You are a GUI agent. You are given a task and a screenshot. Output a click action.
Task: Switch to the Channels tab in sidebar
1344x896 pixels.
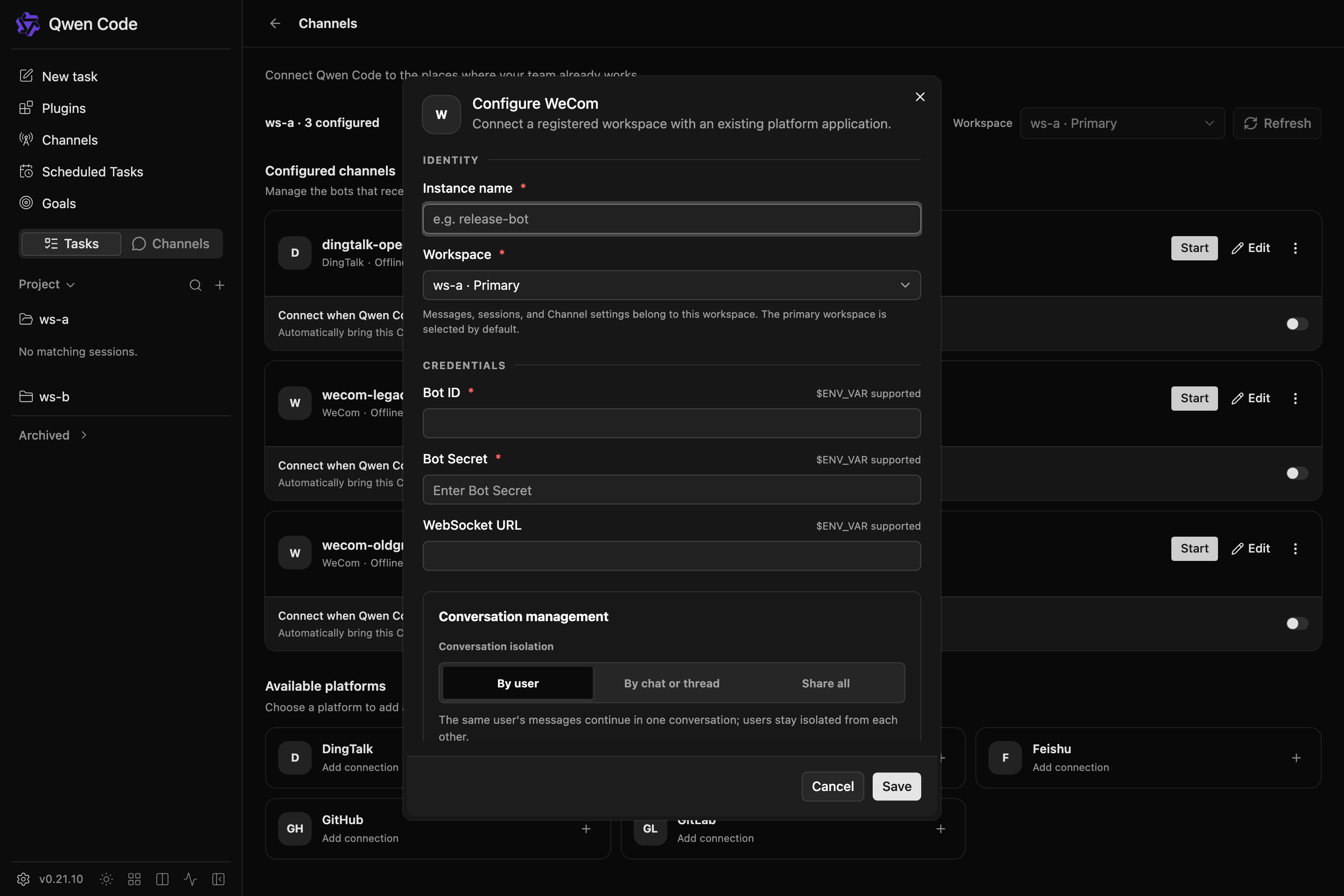click(x=171, y=244)
